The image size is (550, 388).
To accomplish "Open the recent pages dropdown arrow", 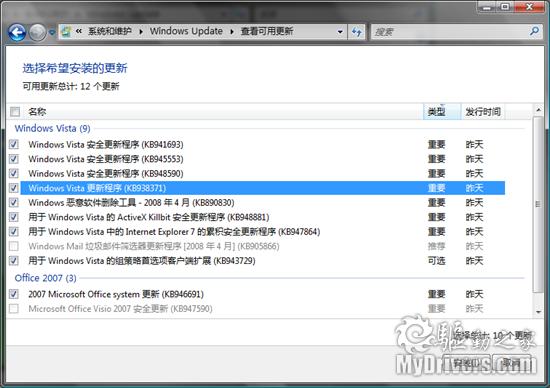I will tap(52, 33).
